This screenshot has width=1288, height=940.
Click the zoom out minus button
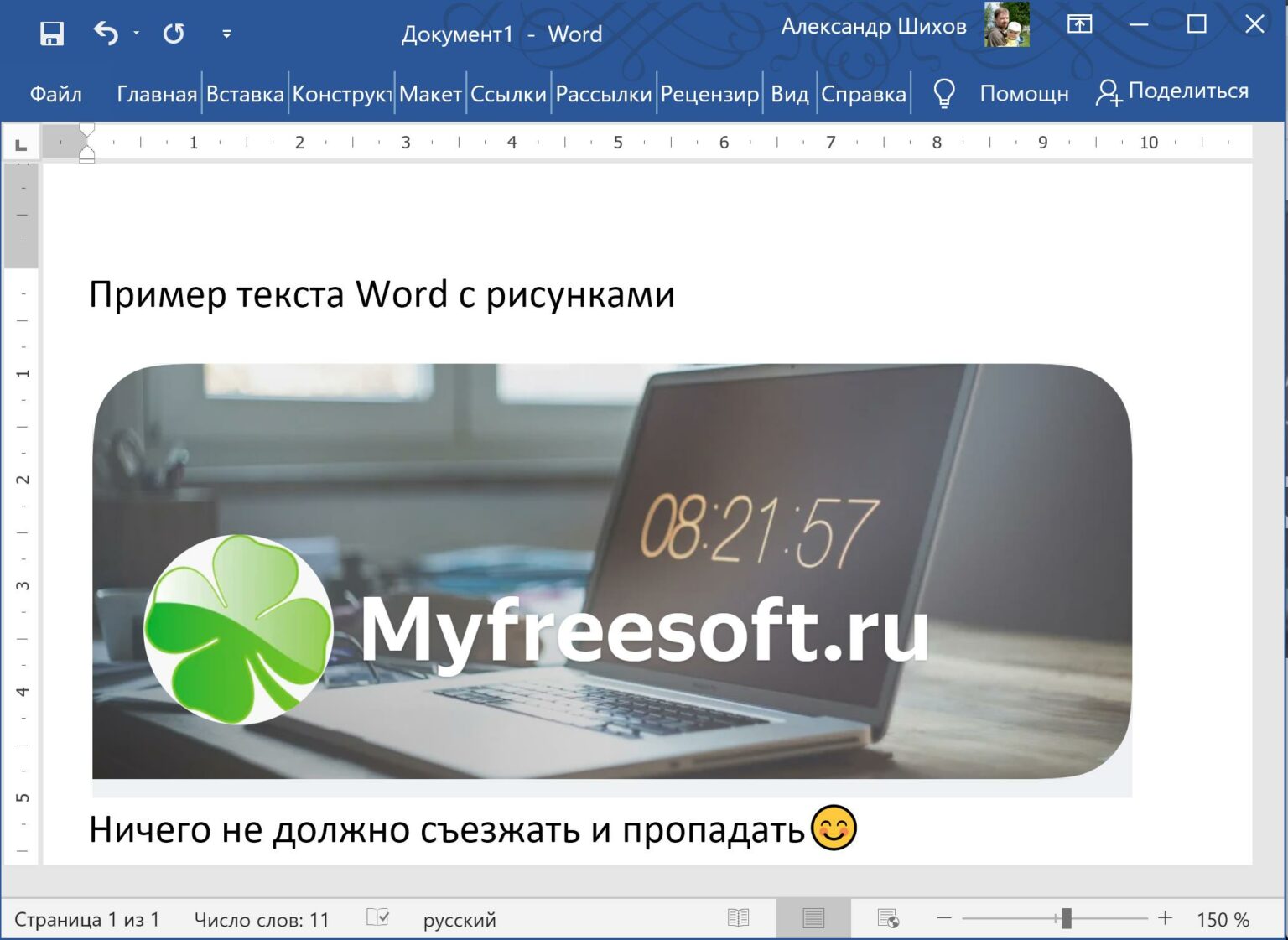pyautogui.click(x=944, y=919)
